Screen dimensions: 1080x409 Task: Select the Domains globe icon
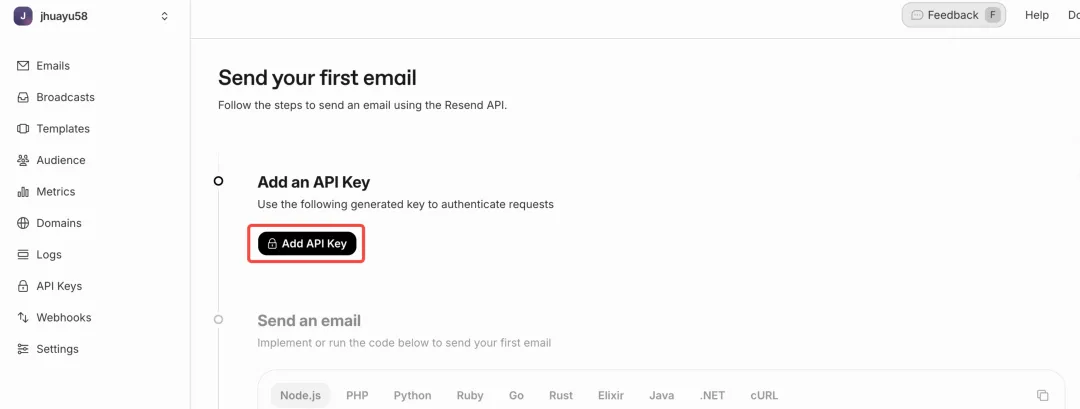coord(23,223)
